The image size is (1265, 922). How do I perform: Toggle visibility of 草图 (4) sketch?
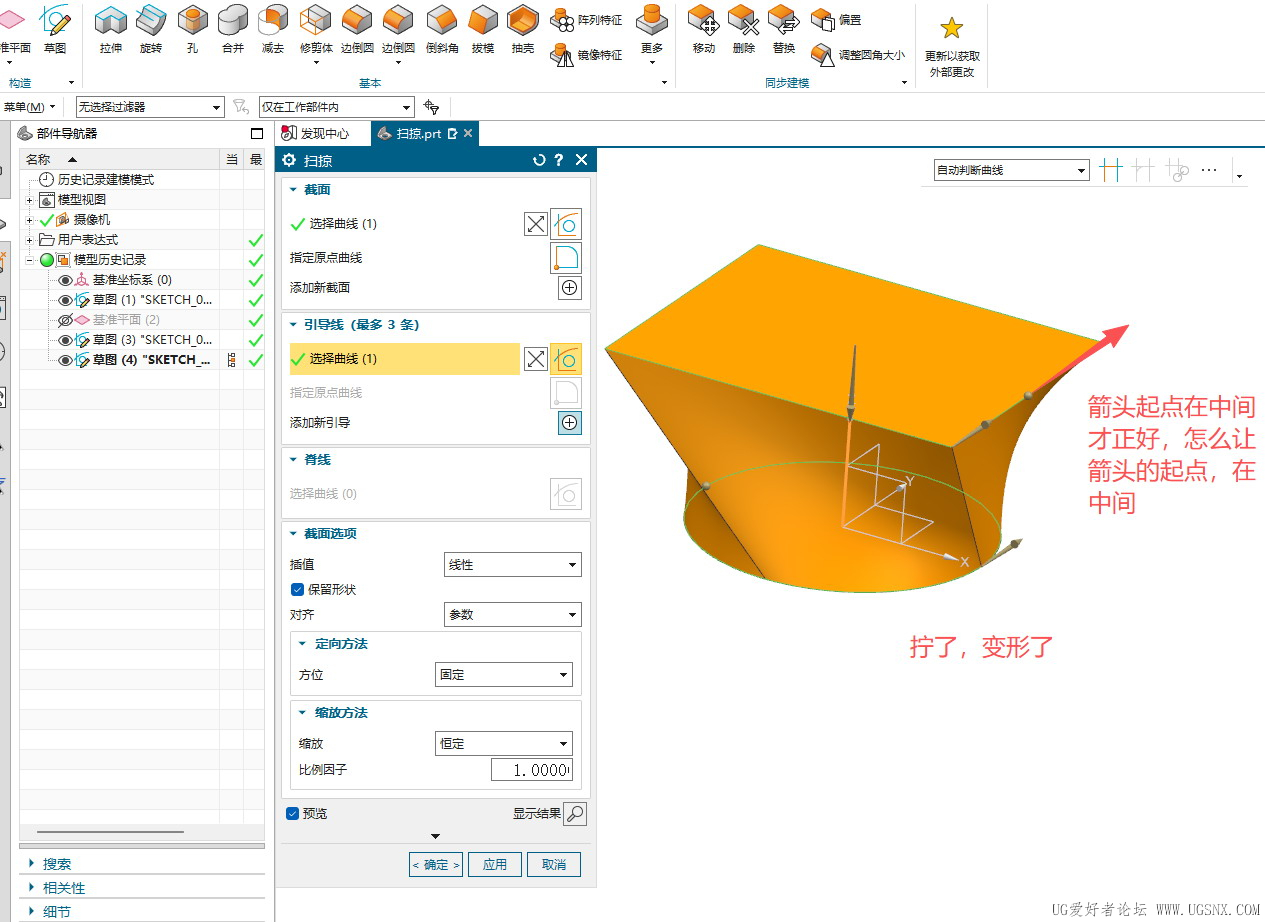(66, 360)
